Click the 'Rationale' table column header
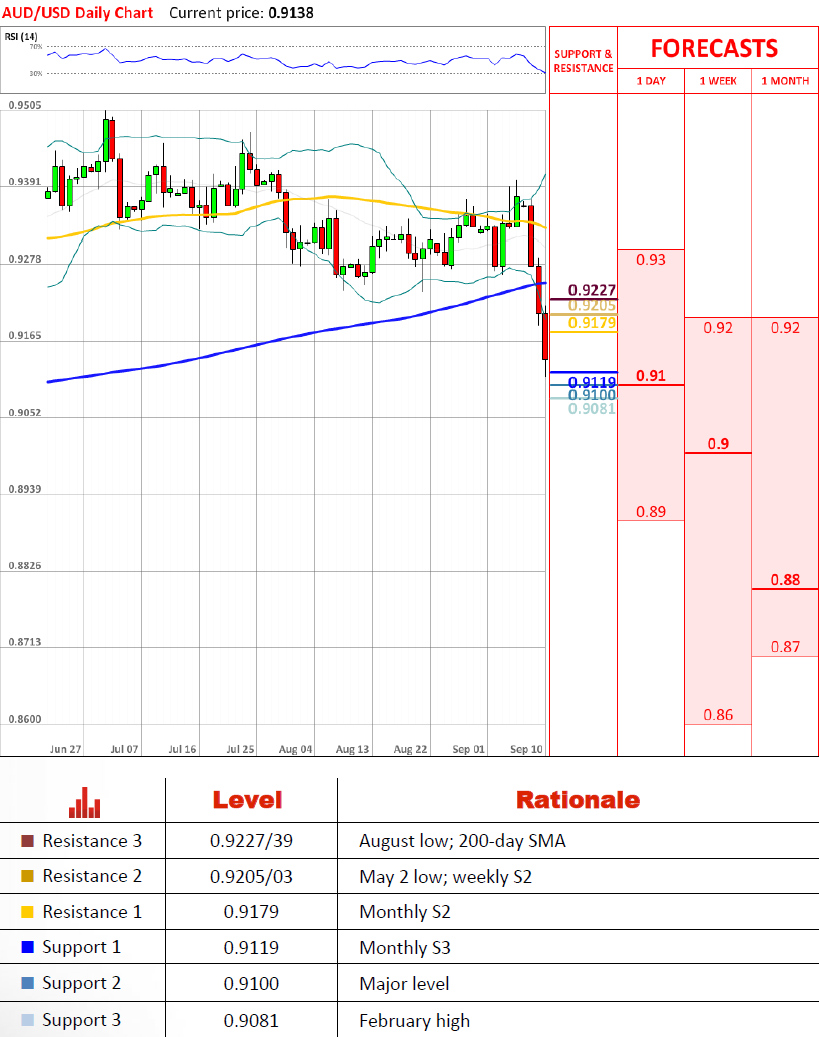Viewport: 819px width, 1037px height. point(578,800)
